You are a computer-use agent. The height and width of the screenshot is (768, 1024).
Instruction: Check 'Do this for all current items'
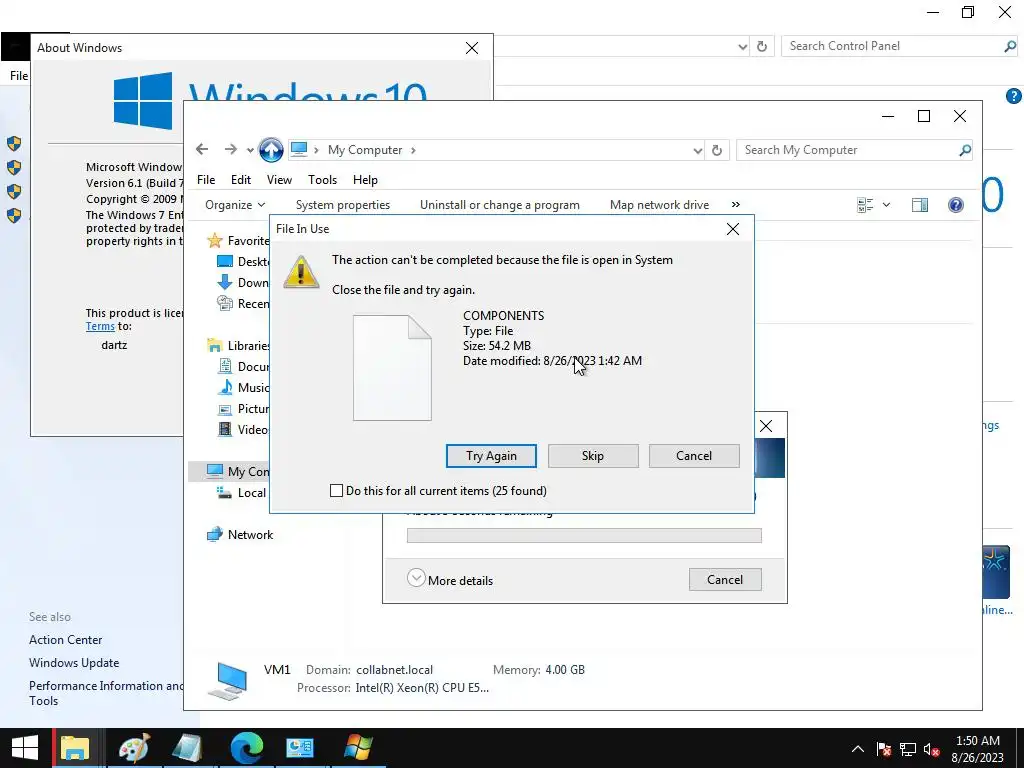[x=336, y=490]
